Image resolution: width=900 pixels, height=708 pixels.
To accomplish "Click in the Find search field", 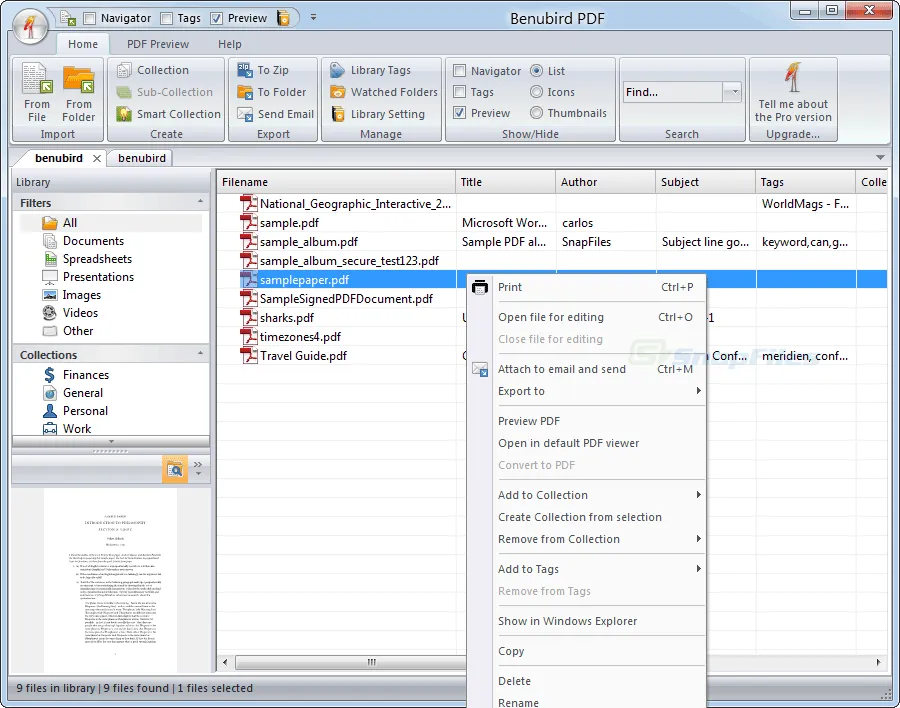I will 673,92.
